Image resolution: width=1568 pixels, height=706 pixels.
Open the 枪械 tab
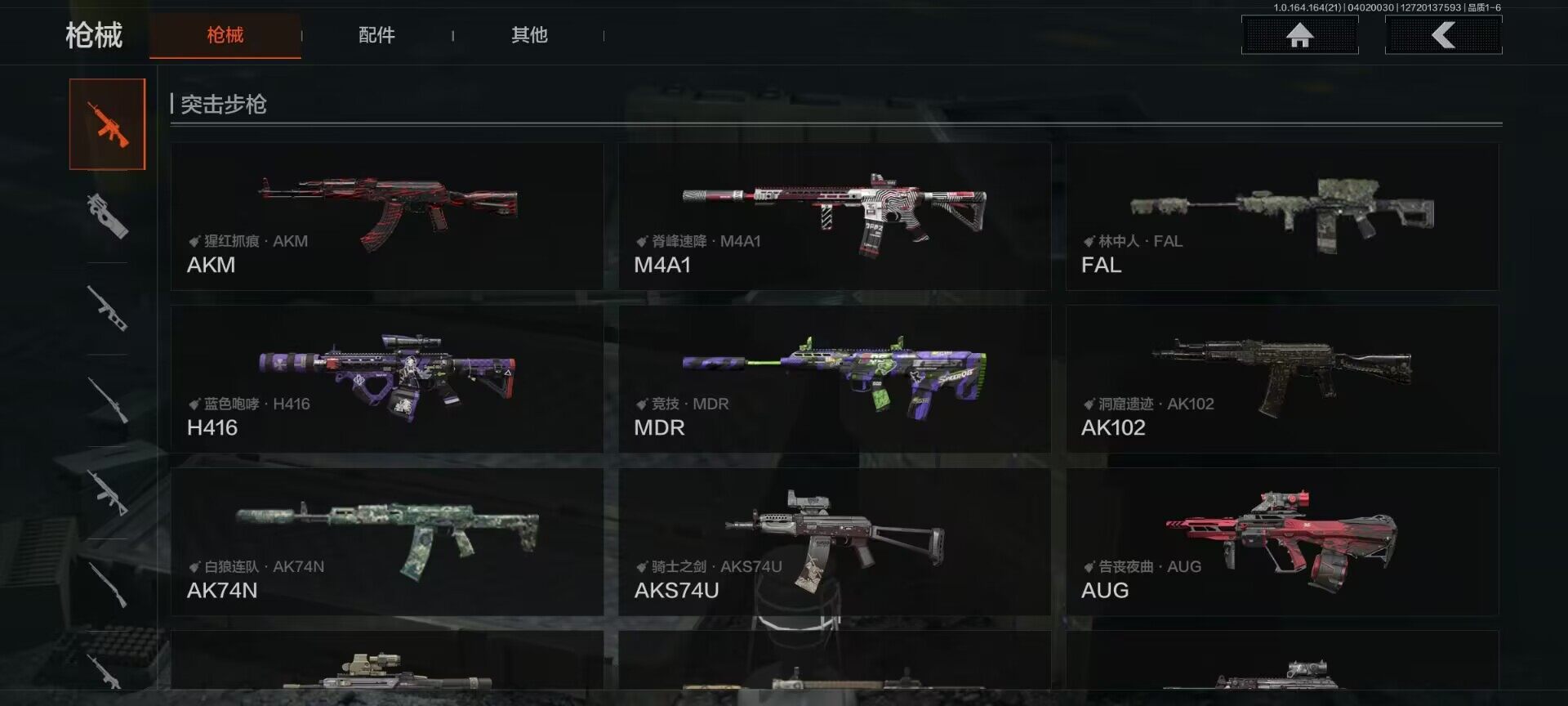tap(225, 36)
